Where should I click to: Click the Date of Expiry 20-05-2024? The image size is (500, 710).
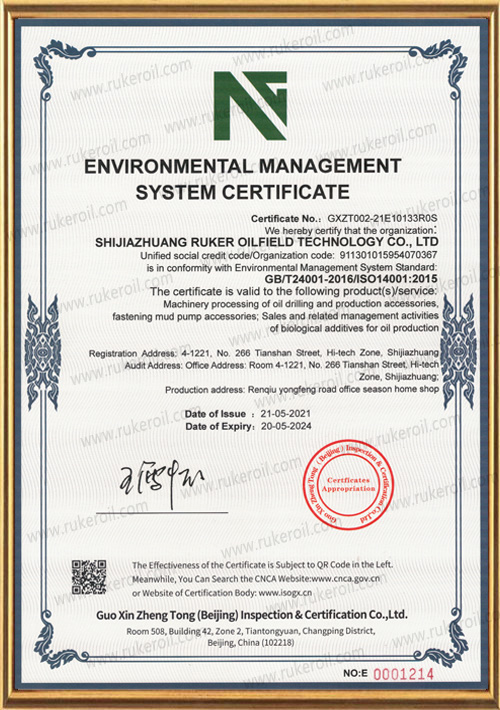coord(248,427)
